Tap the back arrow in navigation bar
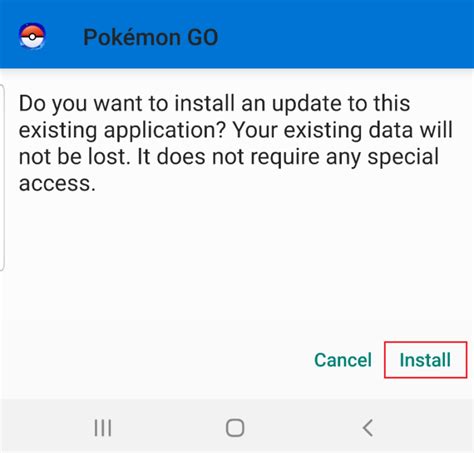Image resolution: width=474 pixels, height=453 pixels. 368,428
